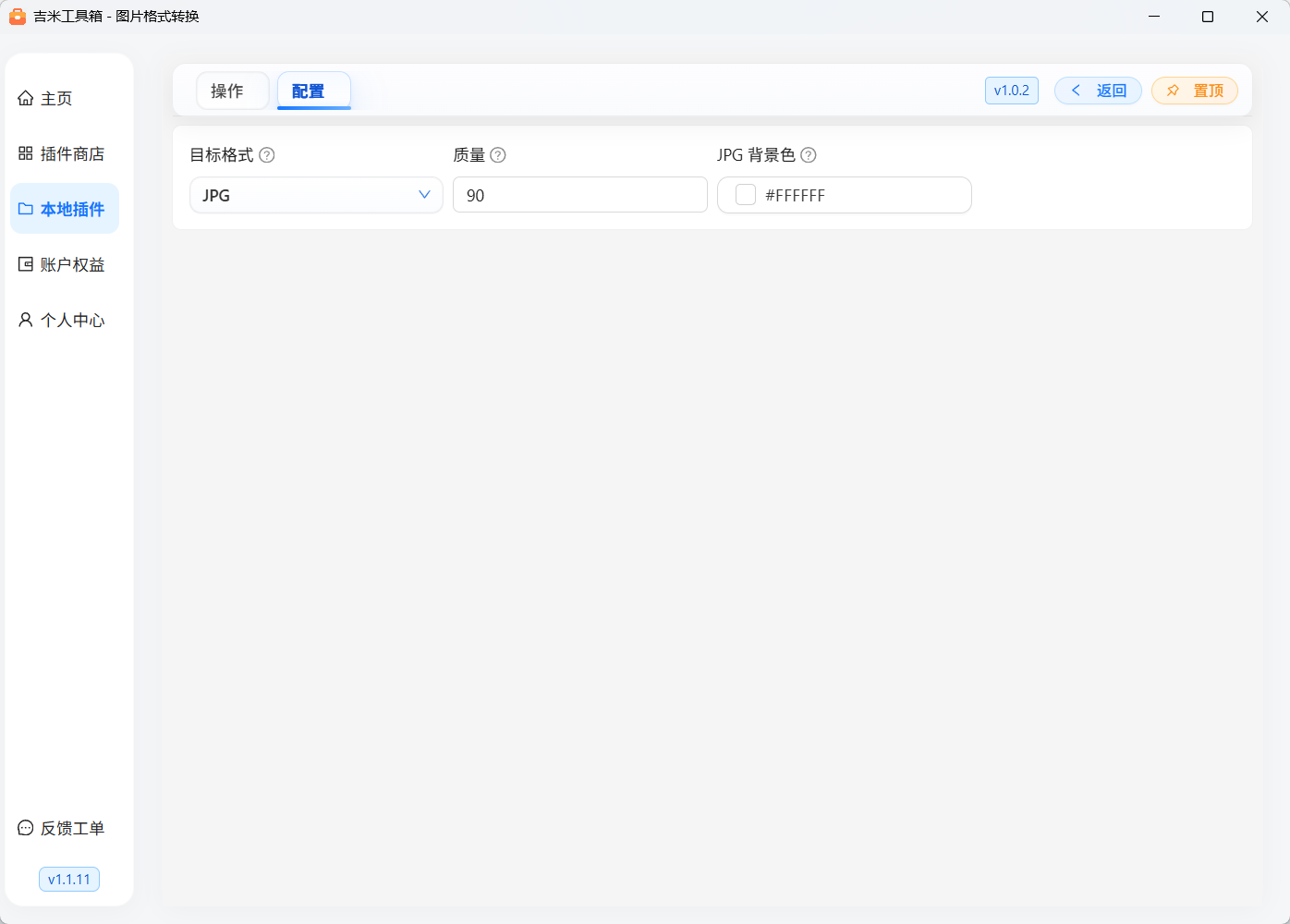Show help for 目标格式 question icon
This screenshot has height=924, width=1290.
[267, 155]
